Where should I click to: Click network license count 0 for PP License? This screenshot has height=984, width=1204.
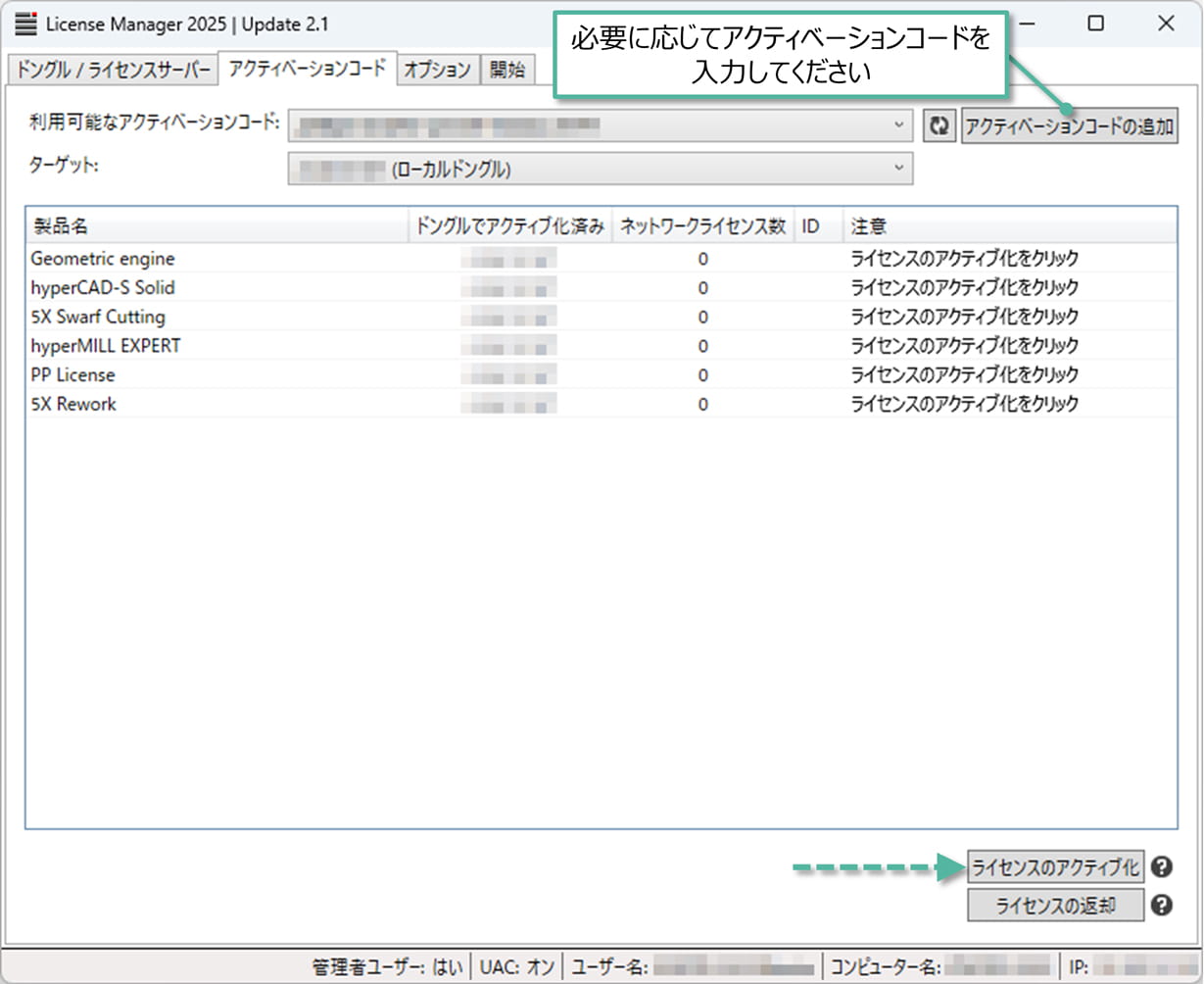(703, 375)
